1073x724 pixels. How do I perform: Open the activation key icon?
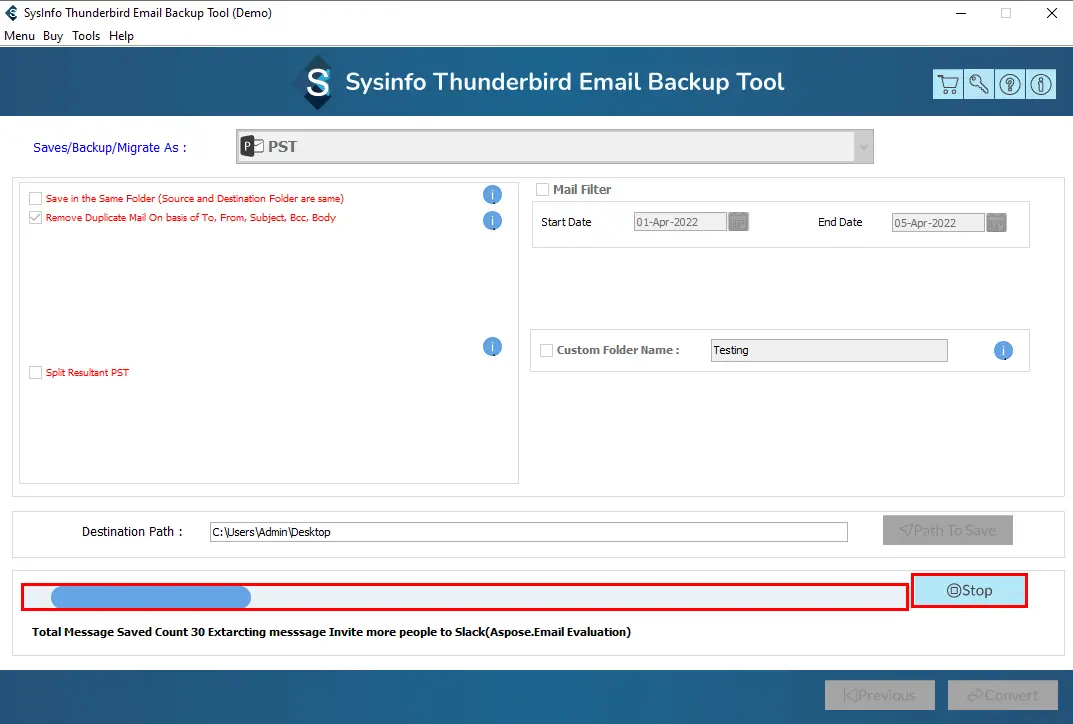(979, 84)
